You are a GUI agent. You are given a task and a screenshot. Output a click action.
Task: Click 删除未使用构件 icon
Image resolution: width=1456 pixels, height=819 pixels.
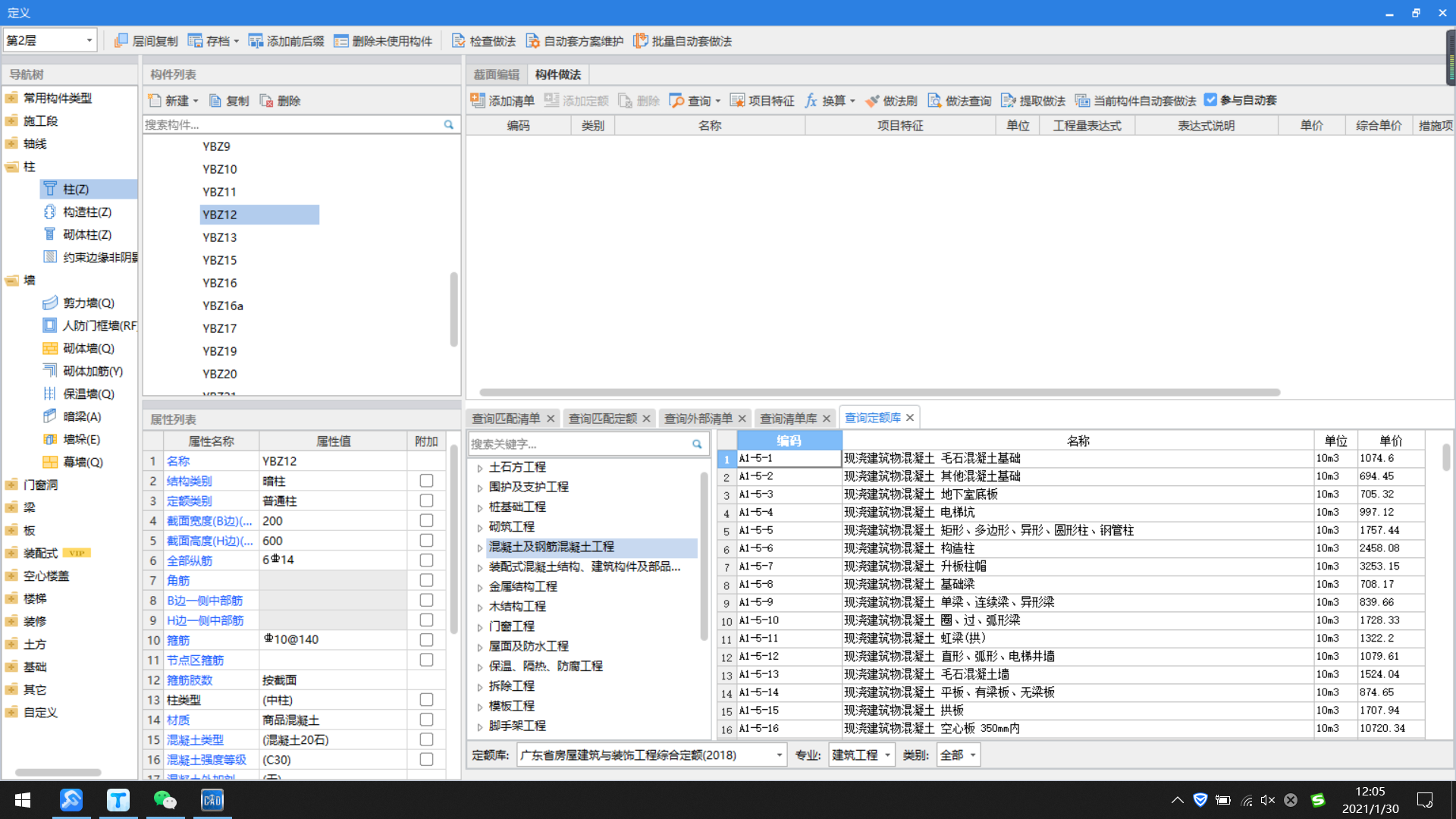pyautogui.click(x=341, y=41)
